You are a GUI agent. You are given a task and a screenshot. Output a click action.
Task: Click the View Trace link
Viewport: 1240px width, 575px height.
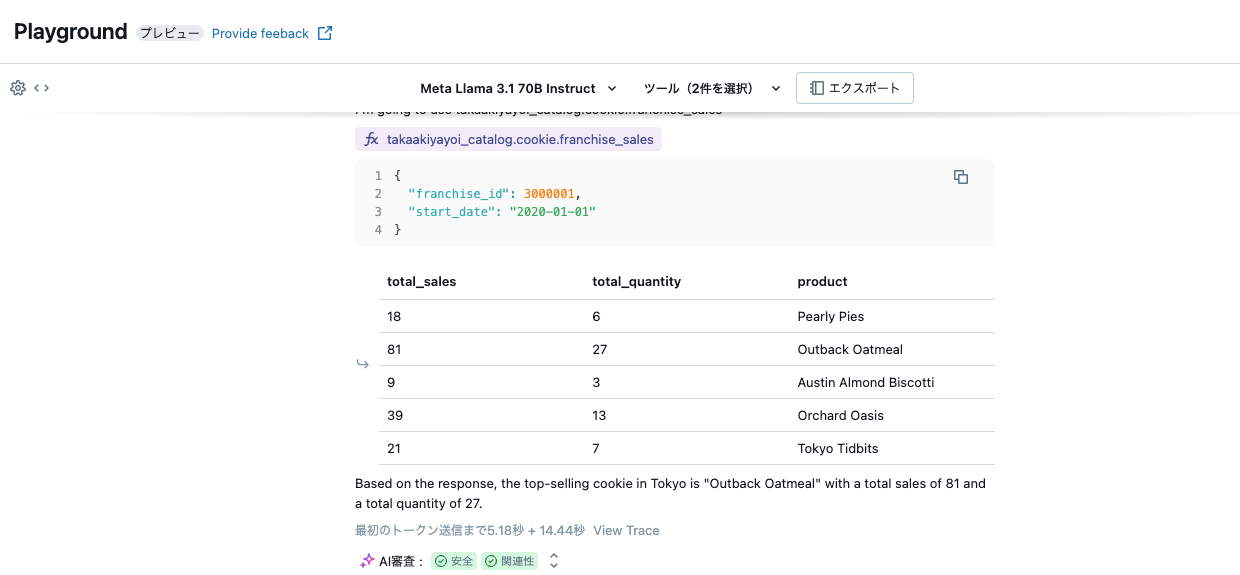pos(626,530)
